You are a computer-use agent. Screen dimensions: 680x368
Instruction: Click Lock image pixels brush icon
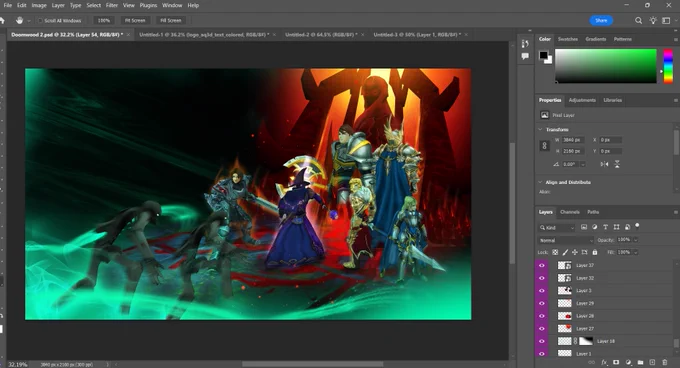click(x=565, y=252)
